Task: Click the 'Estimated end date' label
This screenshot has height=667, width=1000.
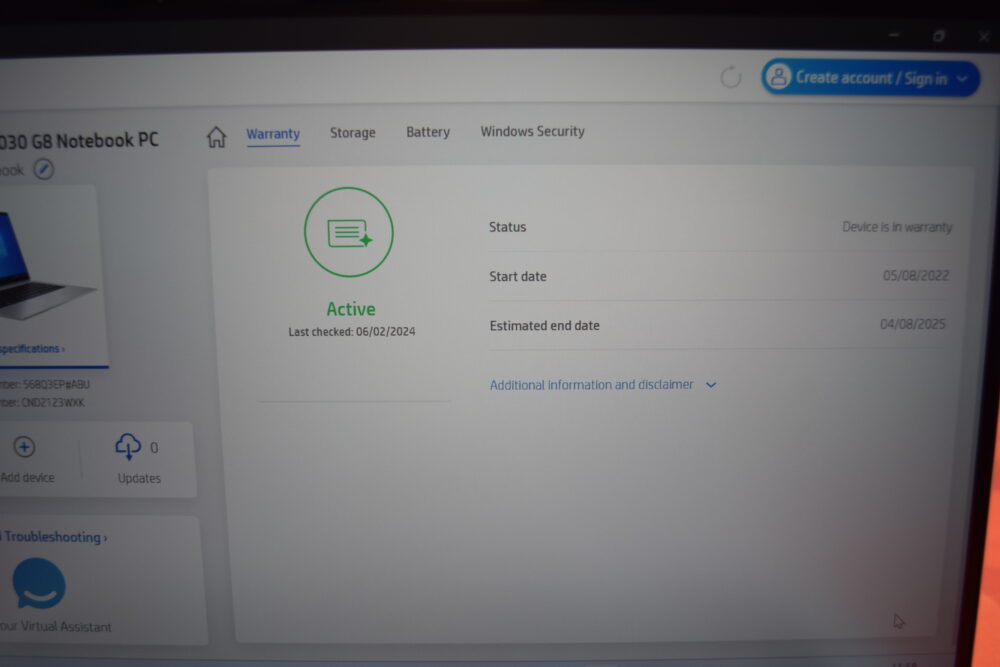Action: 545,326
